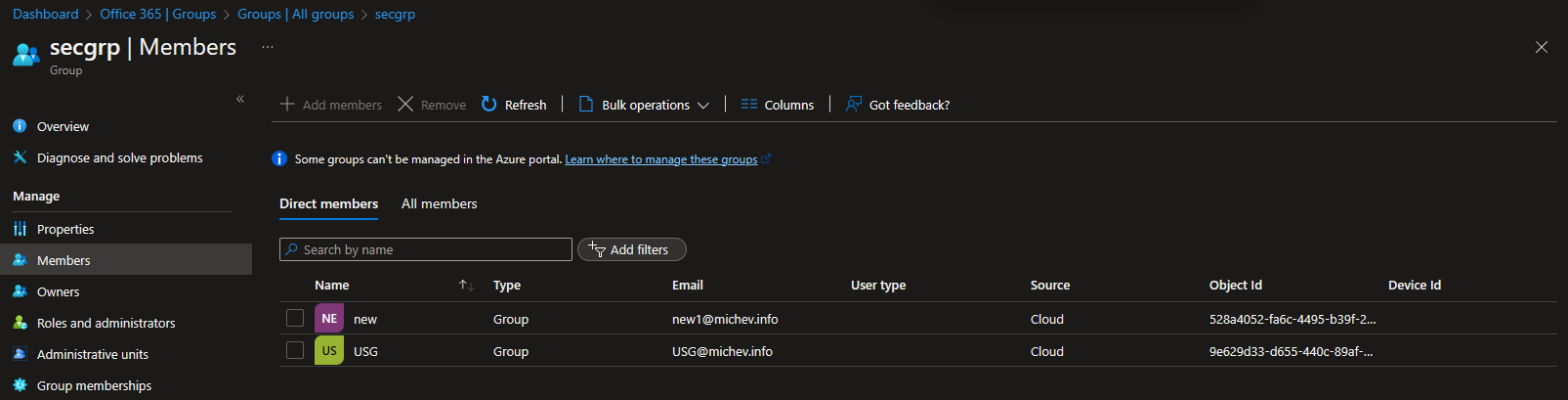Viewport: 1568px width, 400px height.
Task: Click the Refresh button label
Action: point(526,105)
